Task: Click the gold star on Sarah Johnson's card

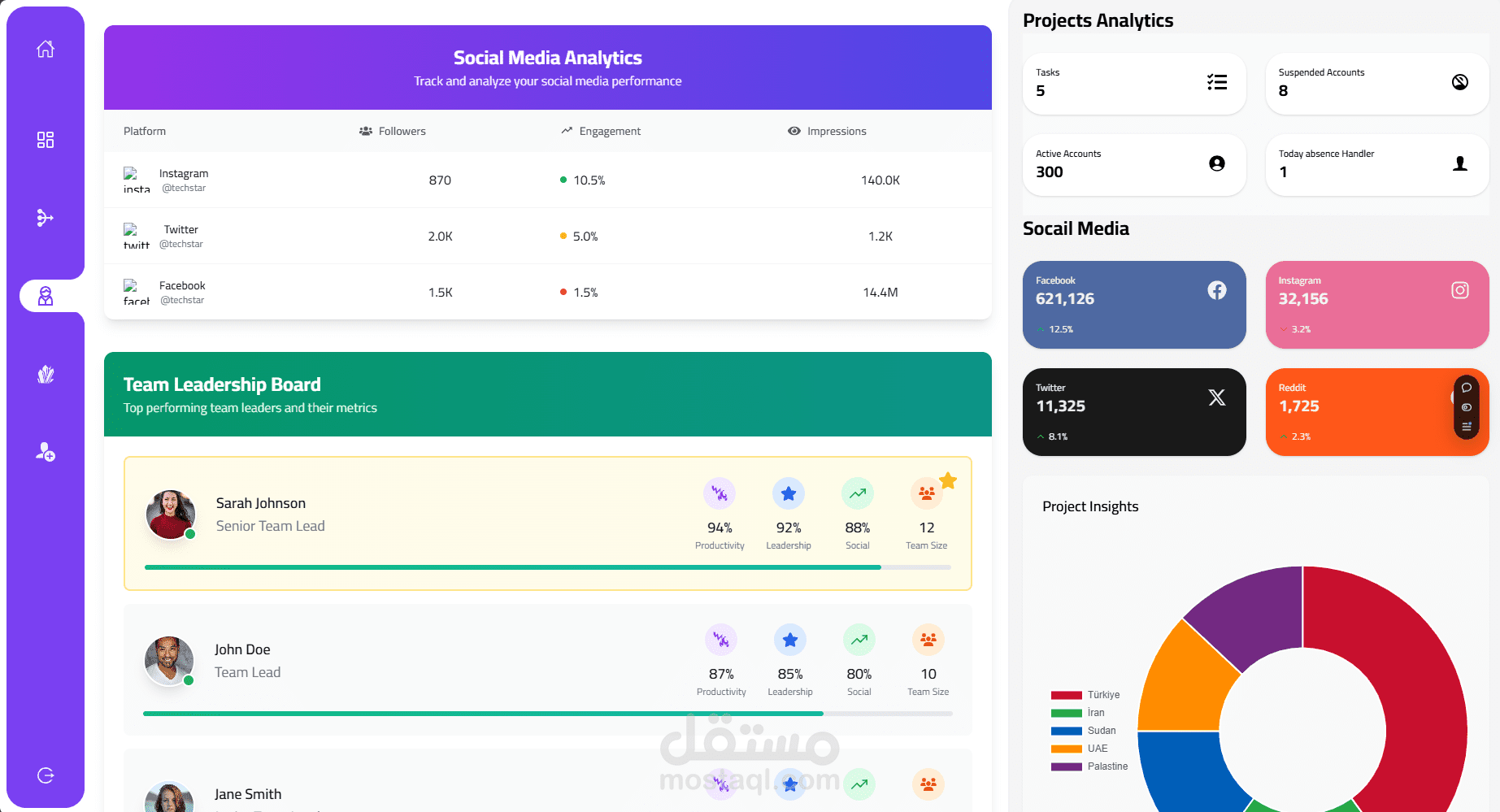Action: pyautogui.click(x=948, y=480)
